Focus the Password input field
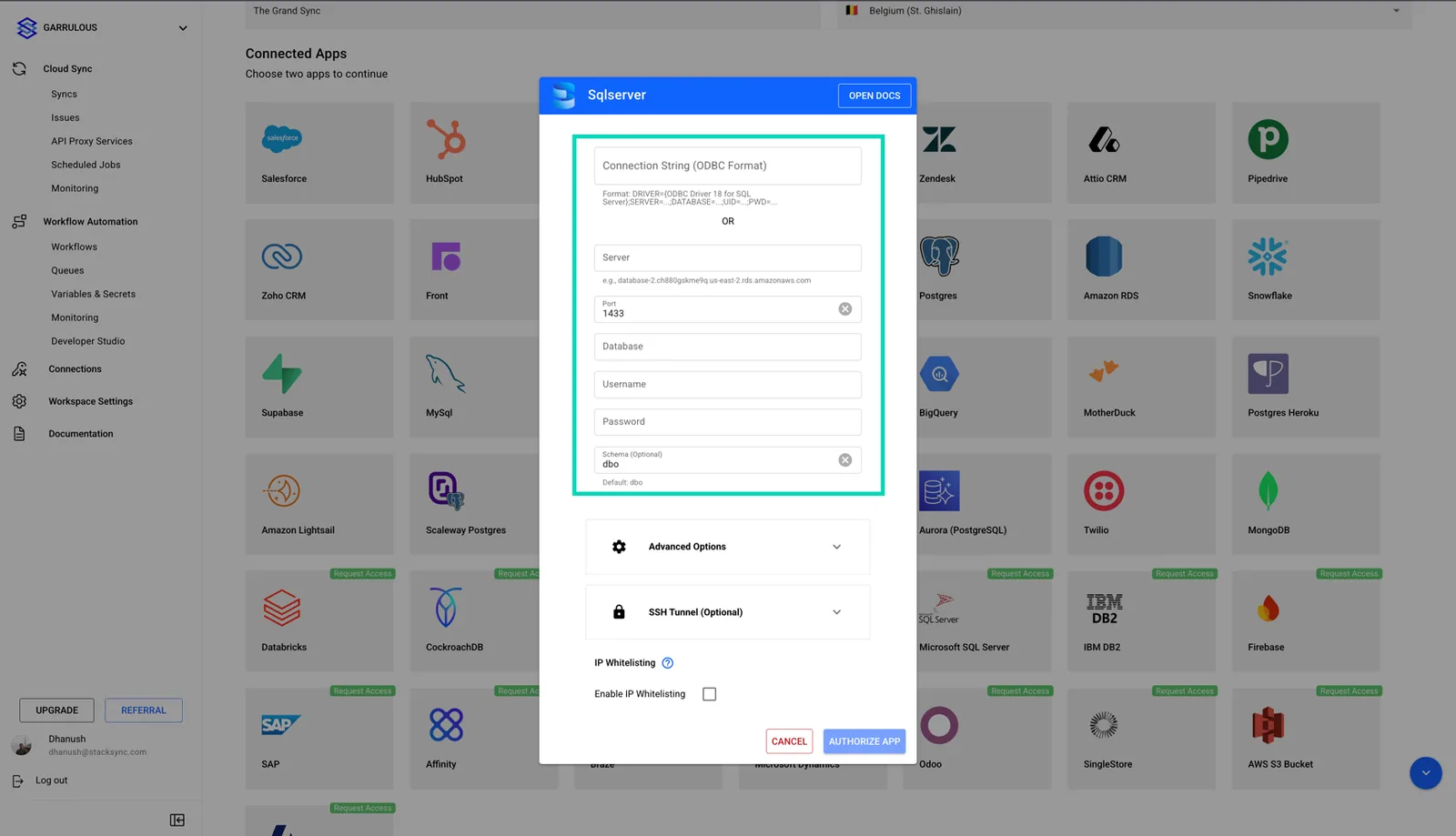This screenshot has width=1456, height=836. (727, 422)
